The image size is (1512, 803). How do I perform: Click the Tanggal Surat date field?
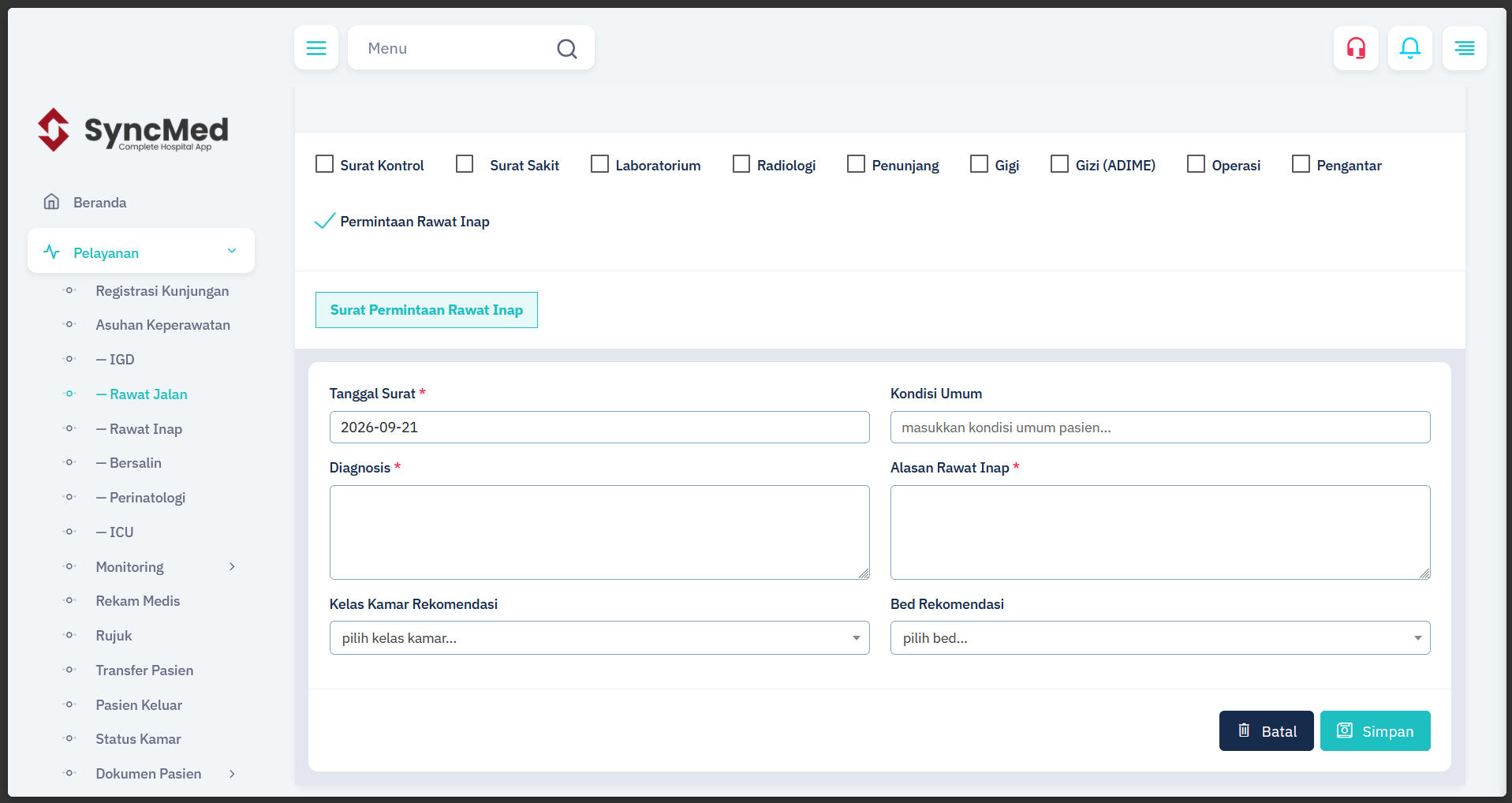(599, 427)
